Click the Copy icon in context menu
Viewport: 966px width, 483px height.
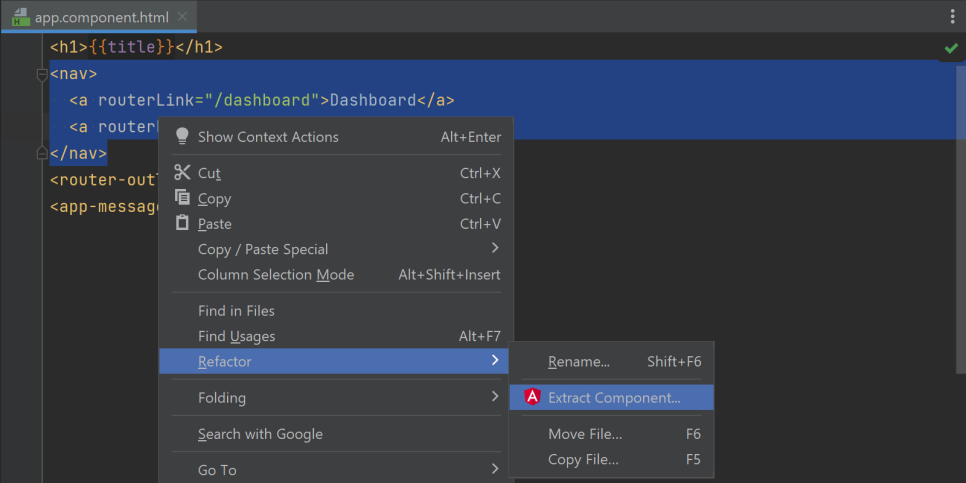tap(182, 198)
